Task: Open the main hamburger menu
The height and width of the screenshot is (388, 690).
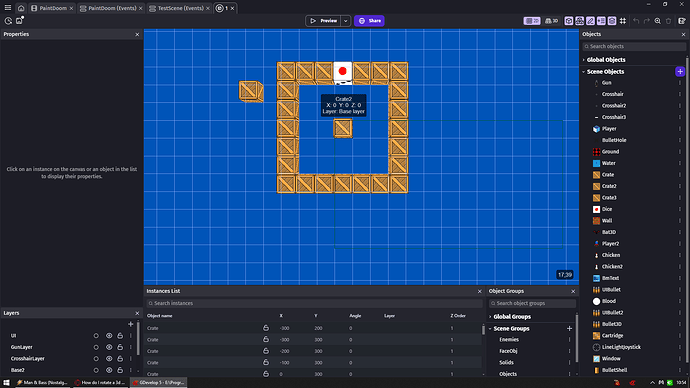Action: [7, 7]
